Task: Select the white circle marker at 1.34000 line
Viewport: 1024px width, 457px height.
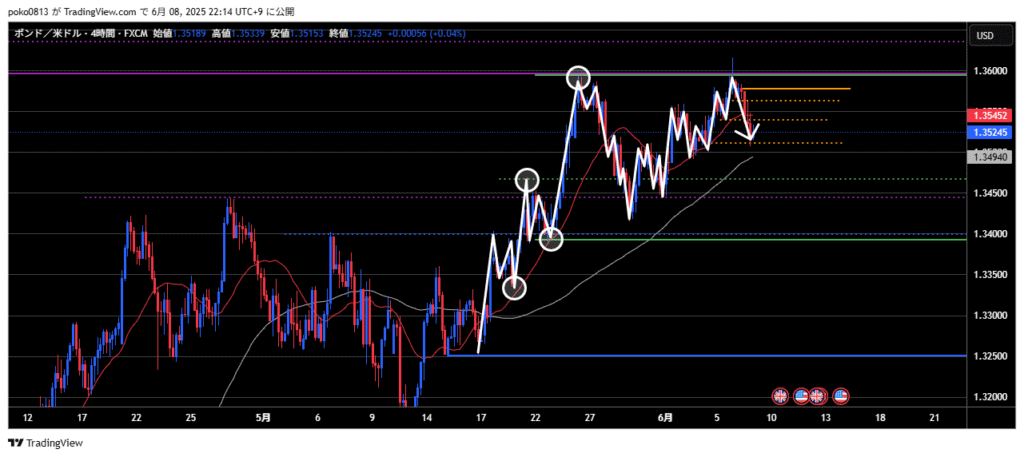Action: tap(551, 239)
